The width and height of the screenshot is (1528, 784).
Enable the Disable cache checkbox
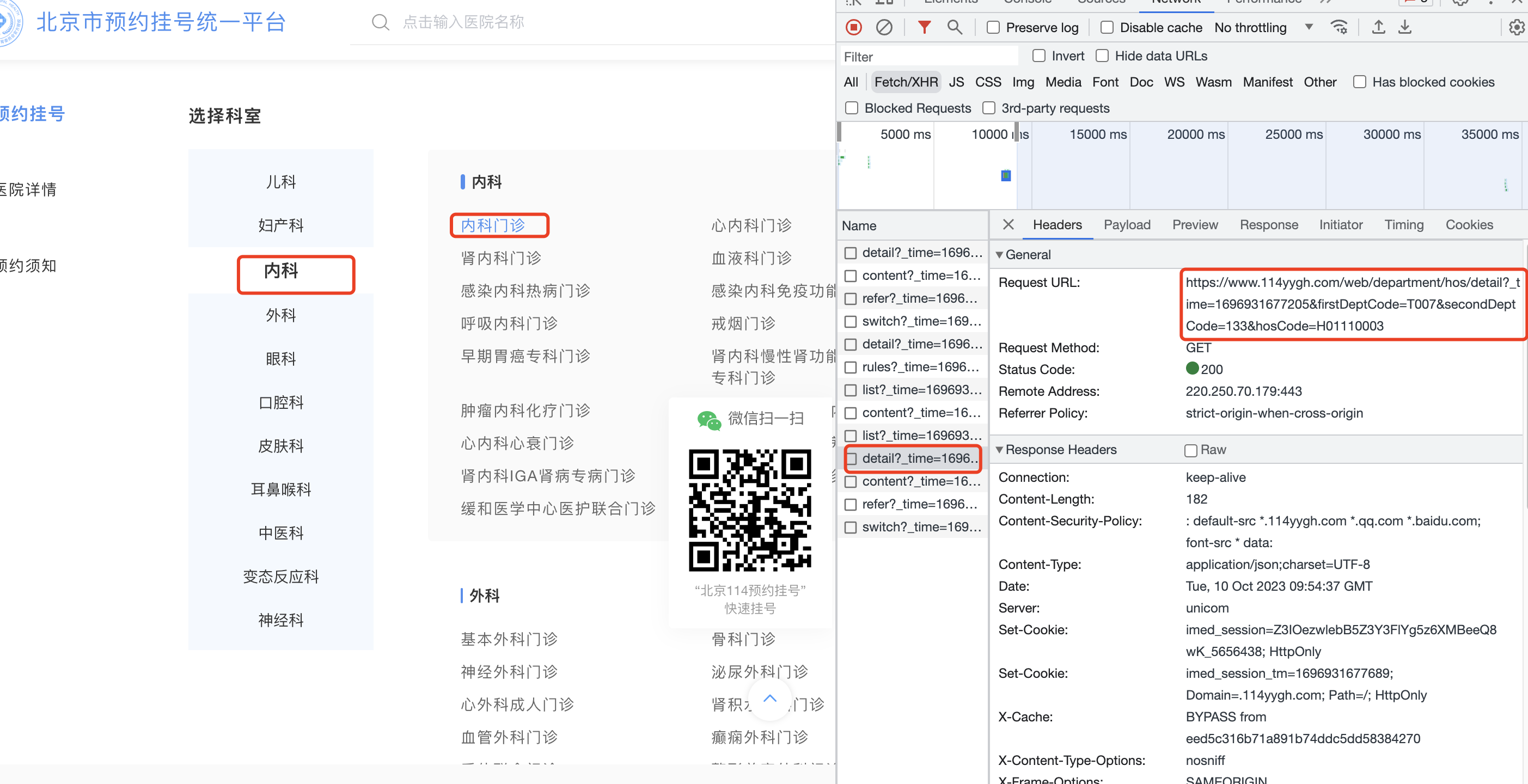tap(1107, 28)
